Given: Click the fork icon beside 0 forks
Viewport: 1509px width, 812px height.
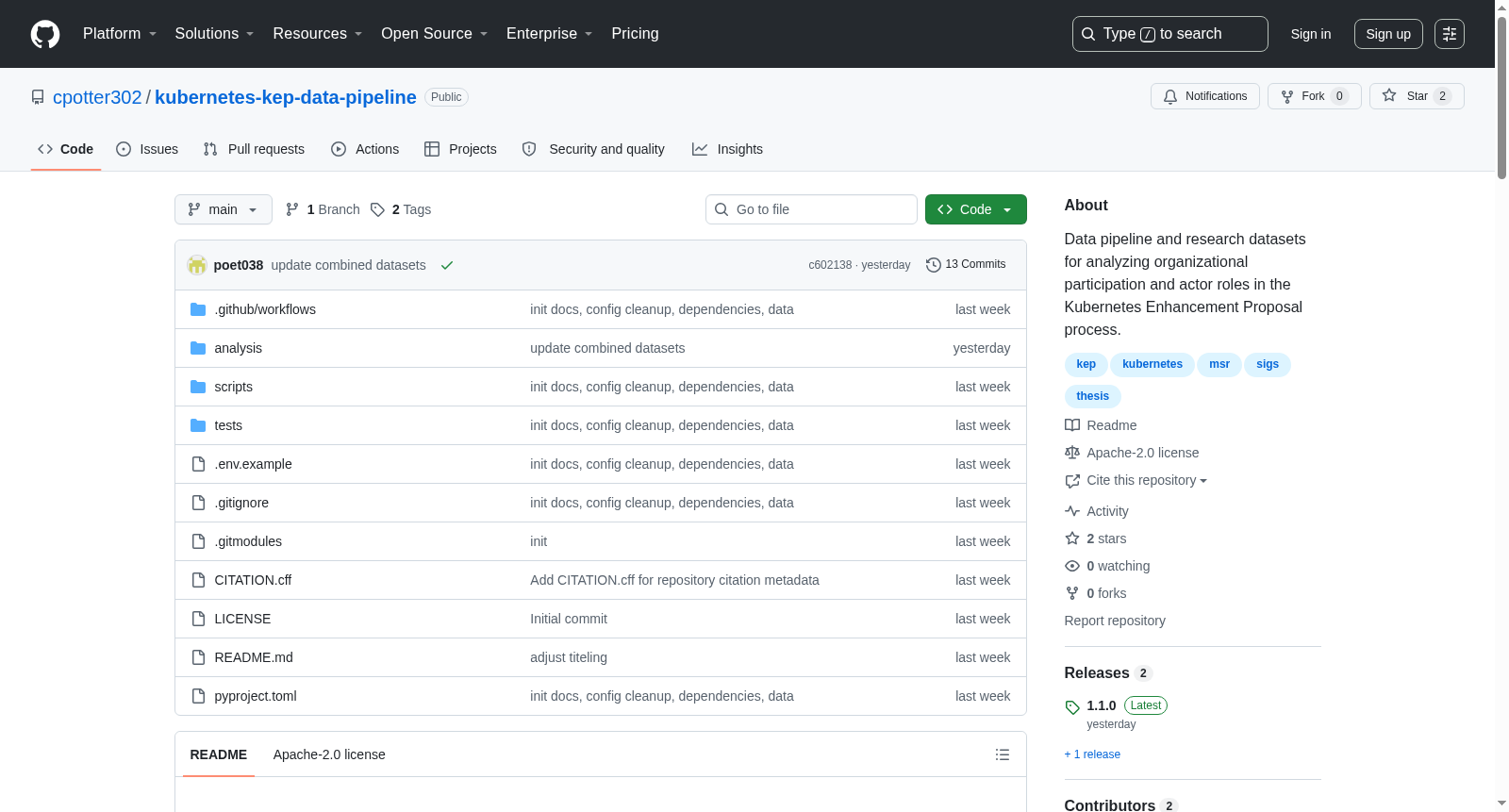Looking at the screenshot, I should click(x=1072, y=593).
